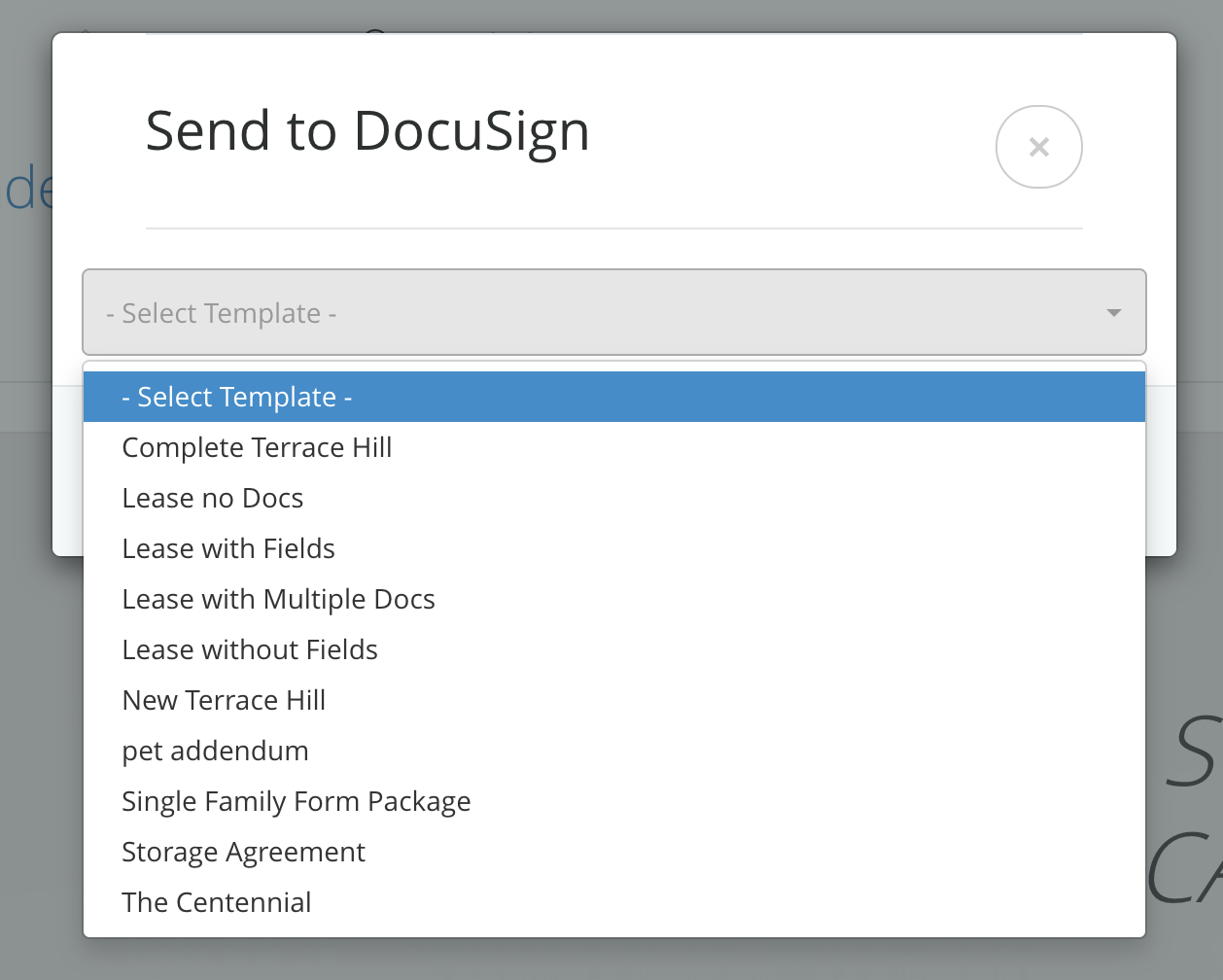Close the Send to DocuSign dialog
The width and height of the screenshot is (1223, 980).
click(1038, 147)
